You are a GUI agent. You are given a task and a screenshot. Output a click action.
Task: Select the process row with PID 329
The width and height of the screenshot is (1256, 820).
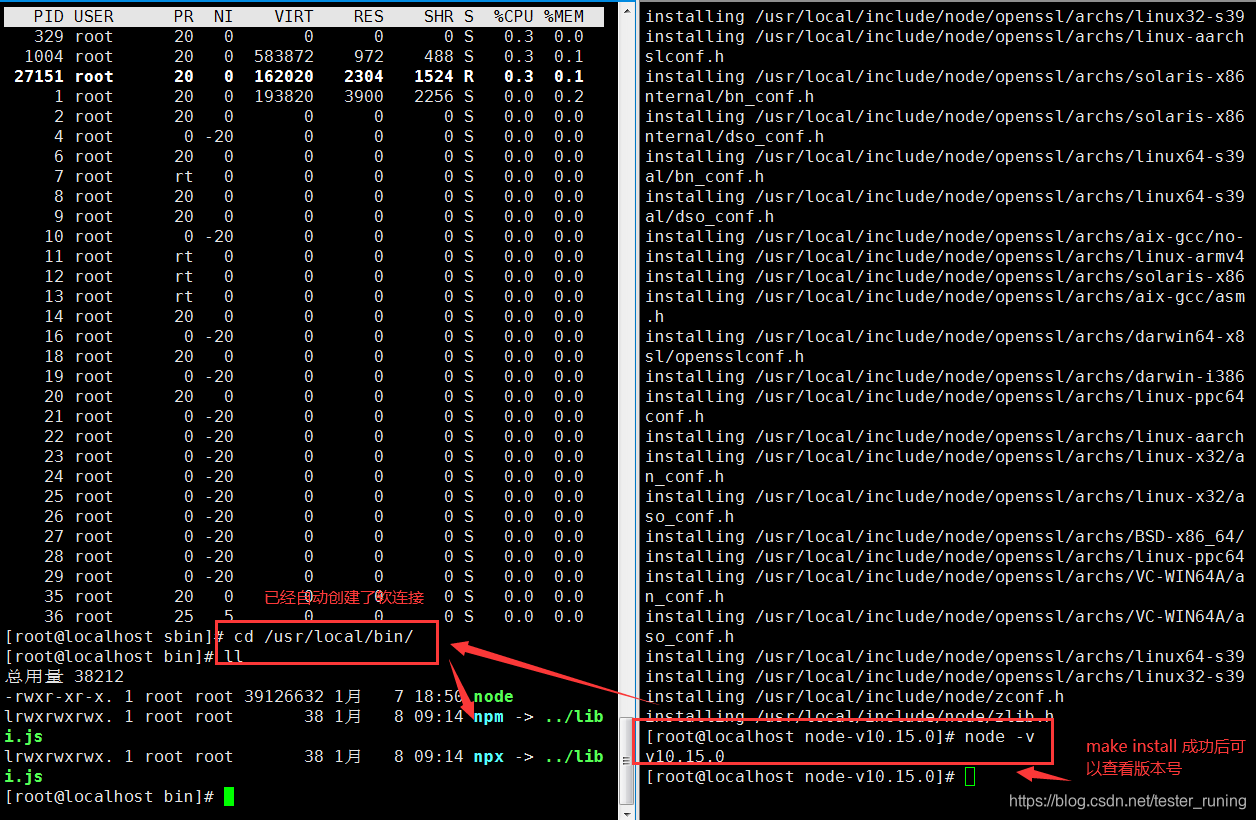click(304, 36)
